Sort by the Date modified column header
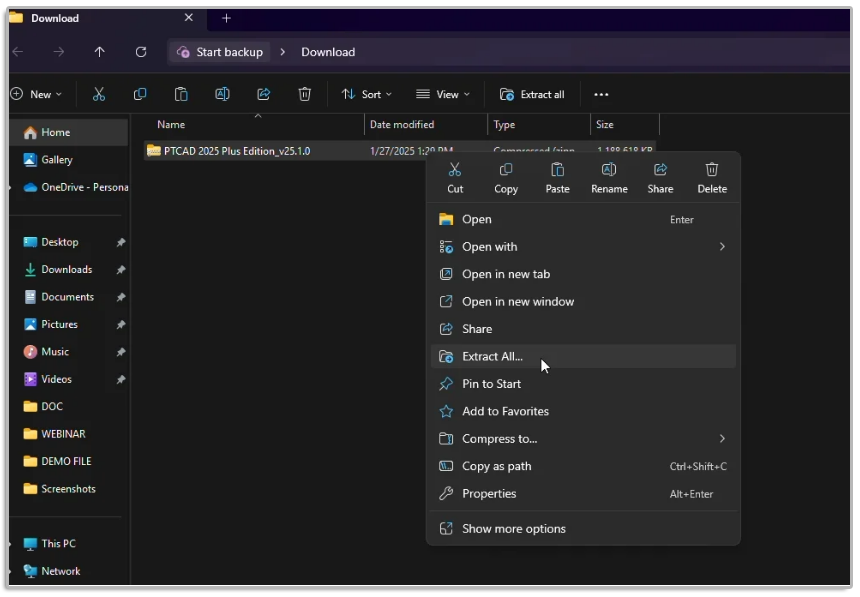This screenshot has width=860, height=597. tap(426, 125)
